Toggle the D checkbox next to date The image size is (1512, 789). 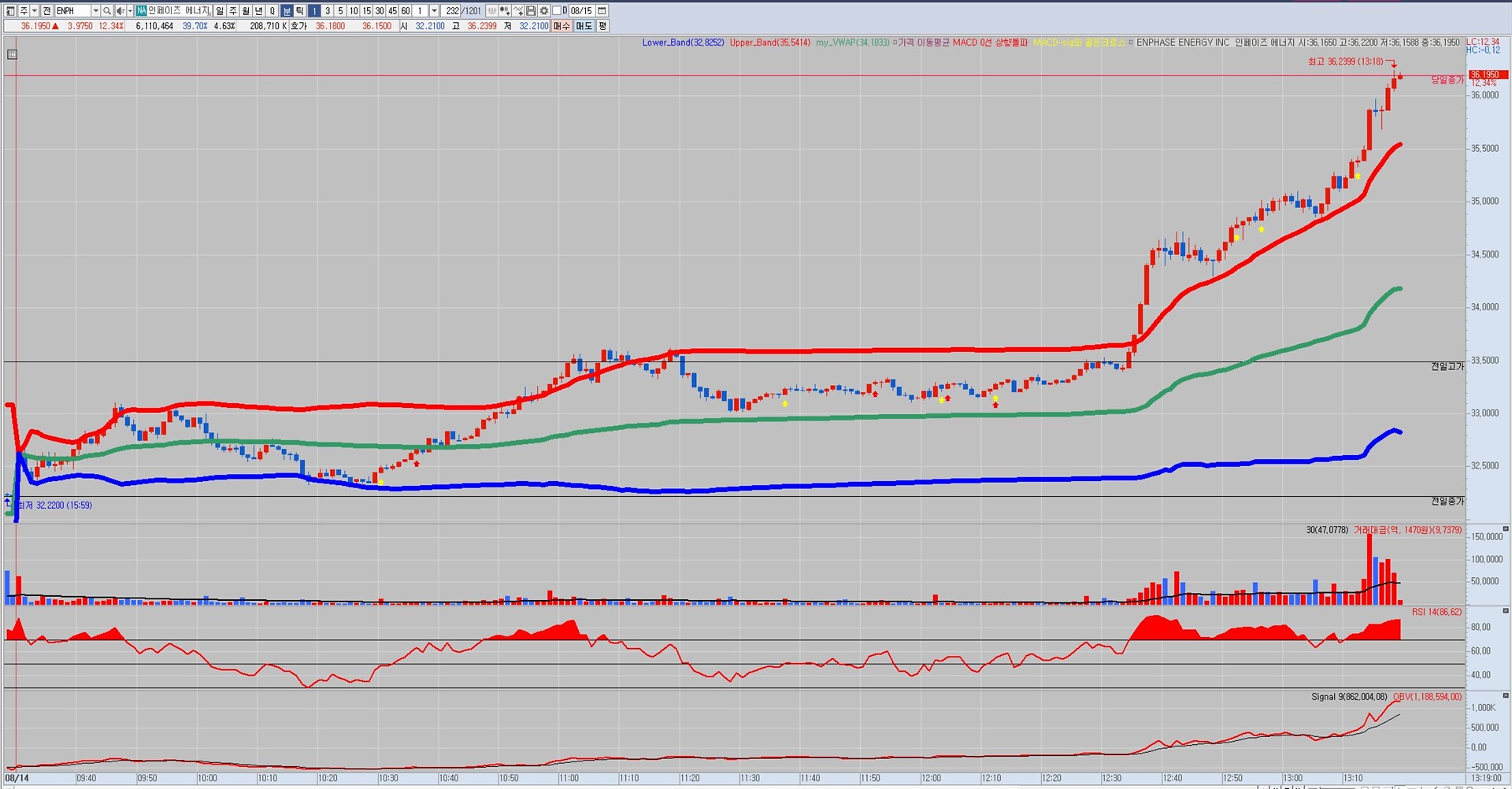tap(557, 11)
